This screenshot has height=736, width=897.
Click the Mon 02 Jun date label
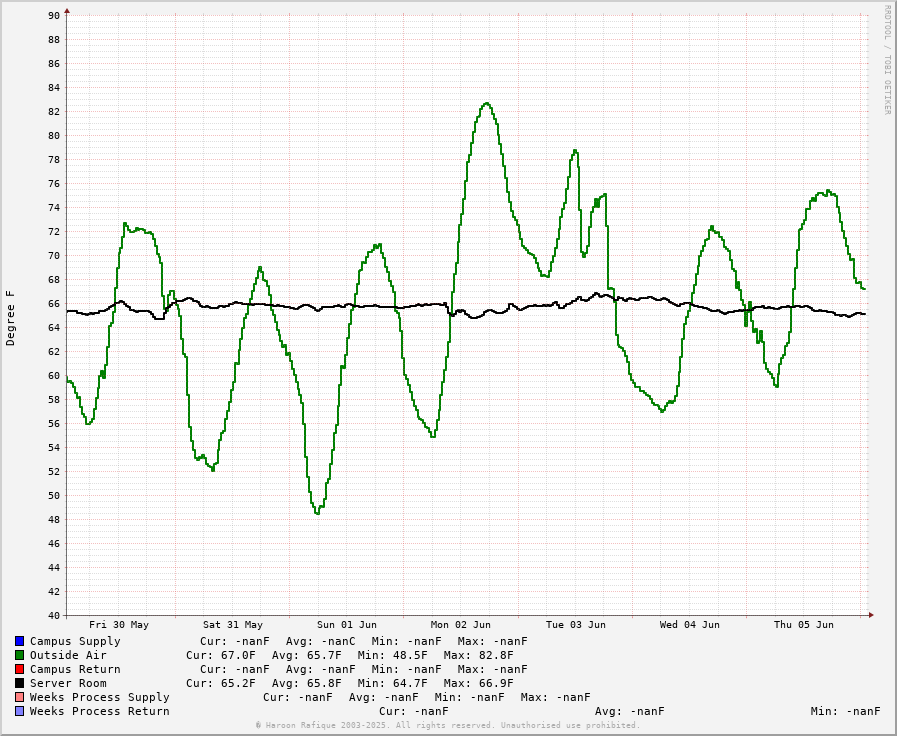coord(461,625)
